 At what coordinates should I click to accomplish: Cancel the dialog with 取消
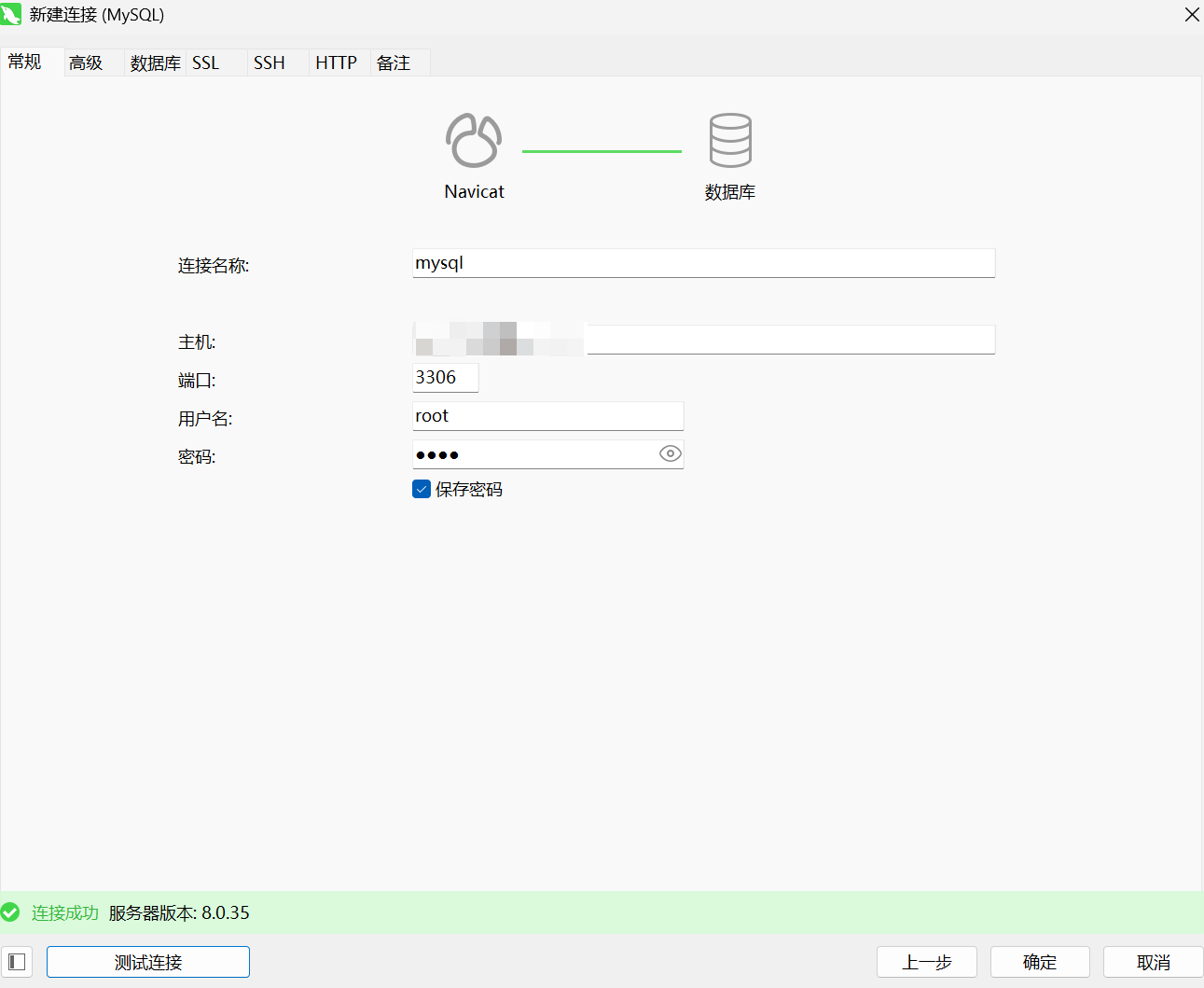point(1153,962)
